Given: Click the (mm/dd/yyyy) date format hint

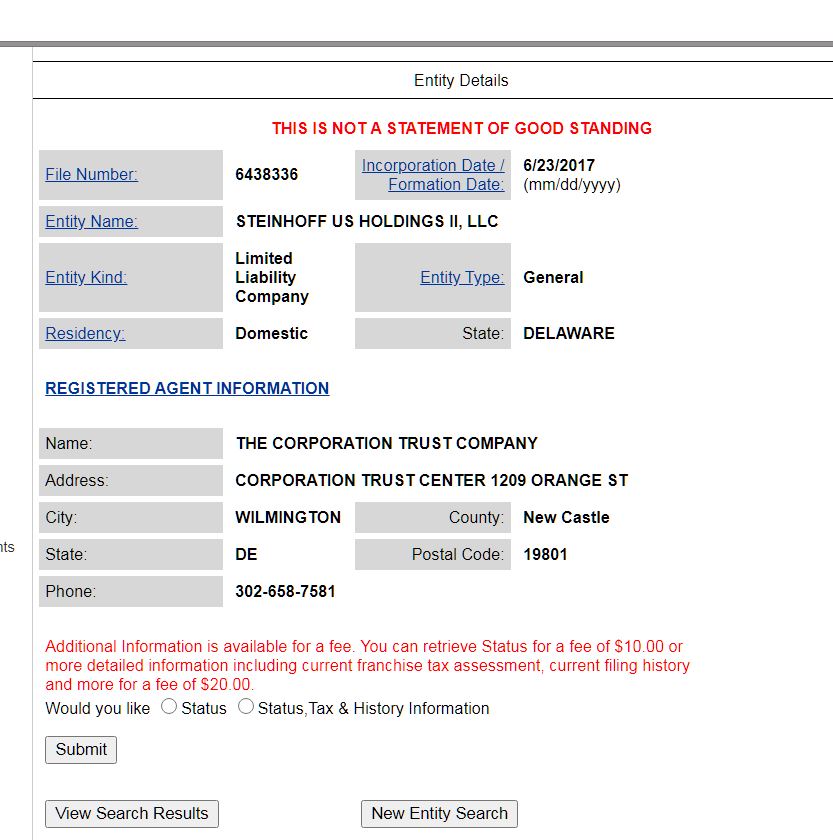Looking at the screenshot, I should click(x=572, y=185).
